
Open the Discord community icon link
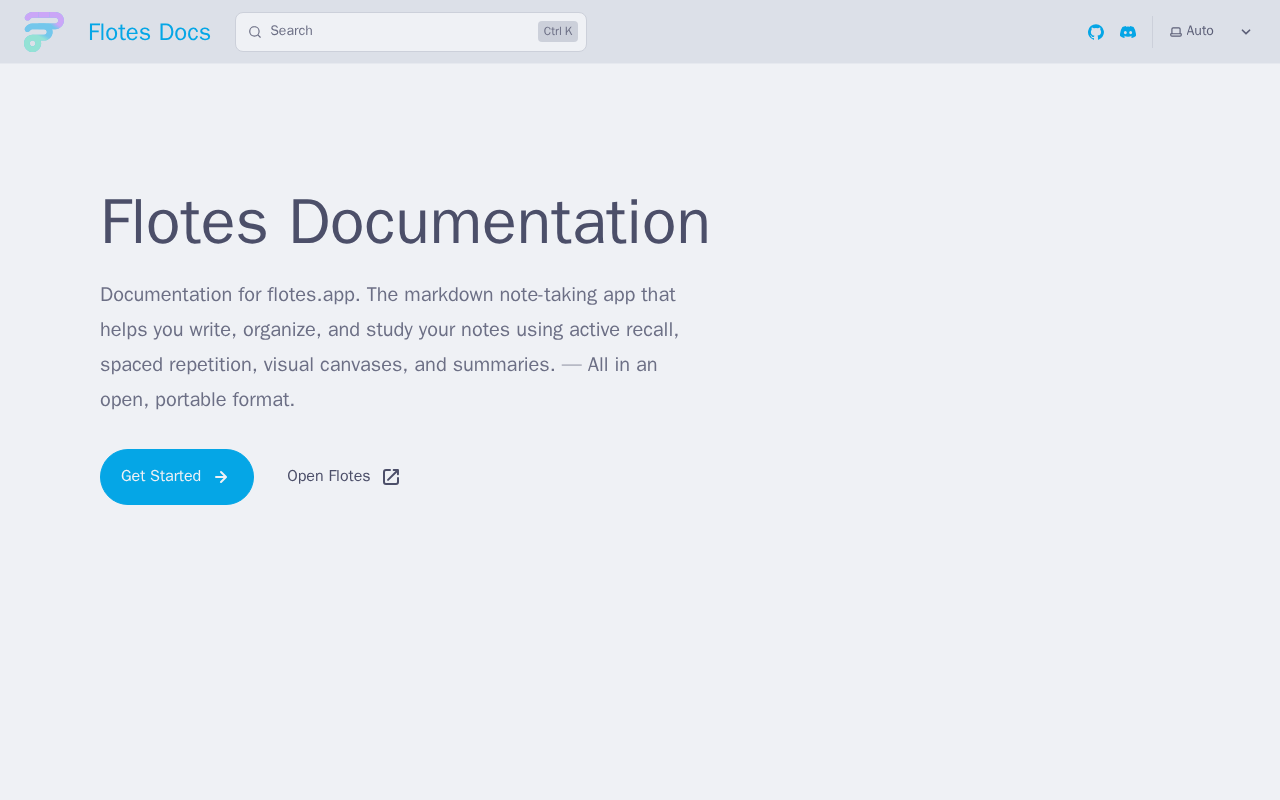(1128, 32)
